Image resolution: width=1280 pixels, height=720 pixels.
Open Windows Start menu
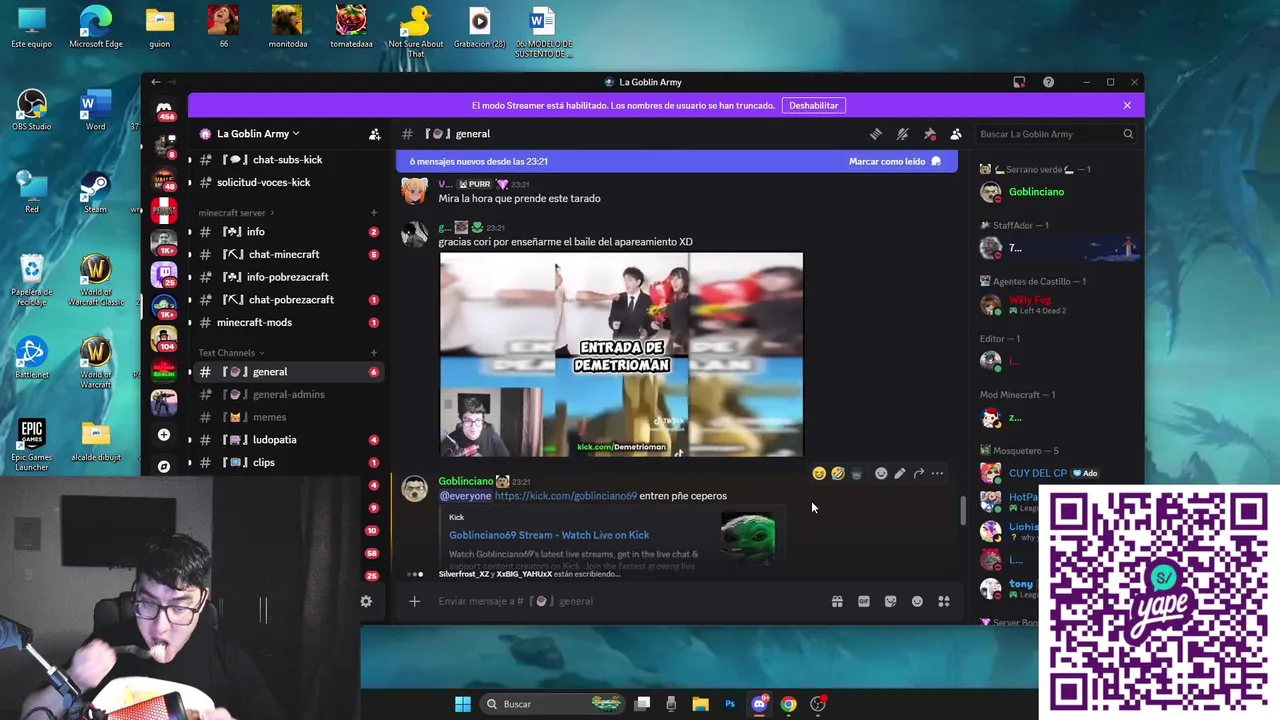pos(463,704)
